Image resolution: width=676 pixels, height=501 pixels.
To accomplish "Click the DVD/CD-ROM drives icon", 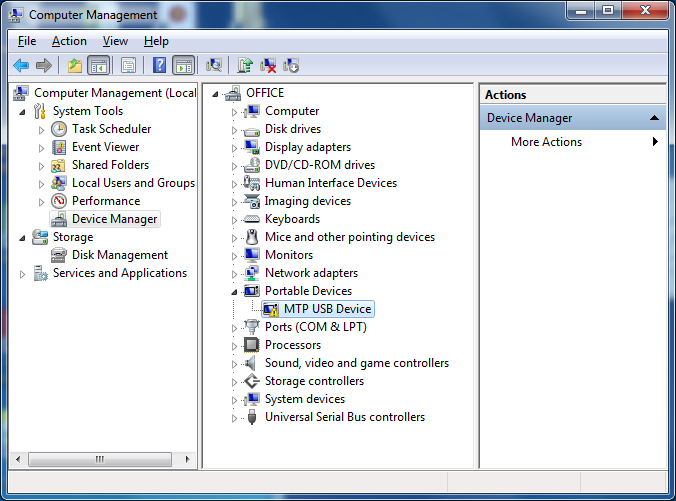I will pyautogui.click(x=252, y=165).
